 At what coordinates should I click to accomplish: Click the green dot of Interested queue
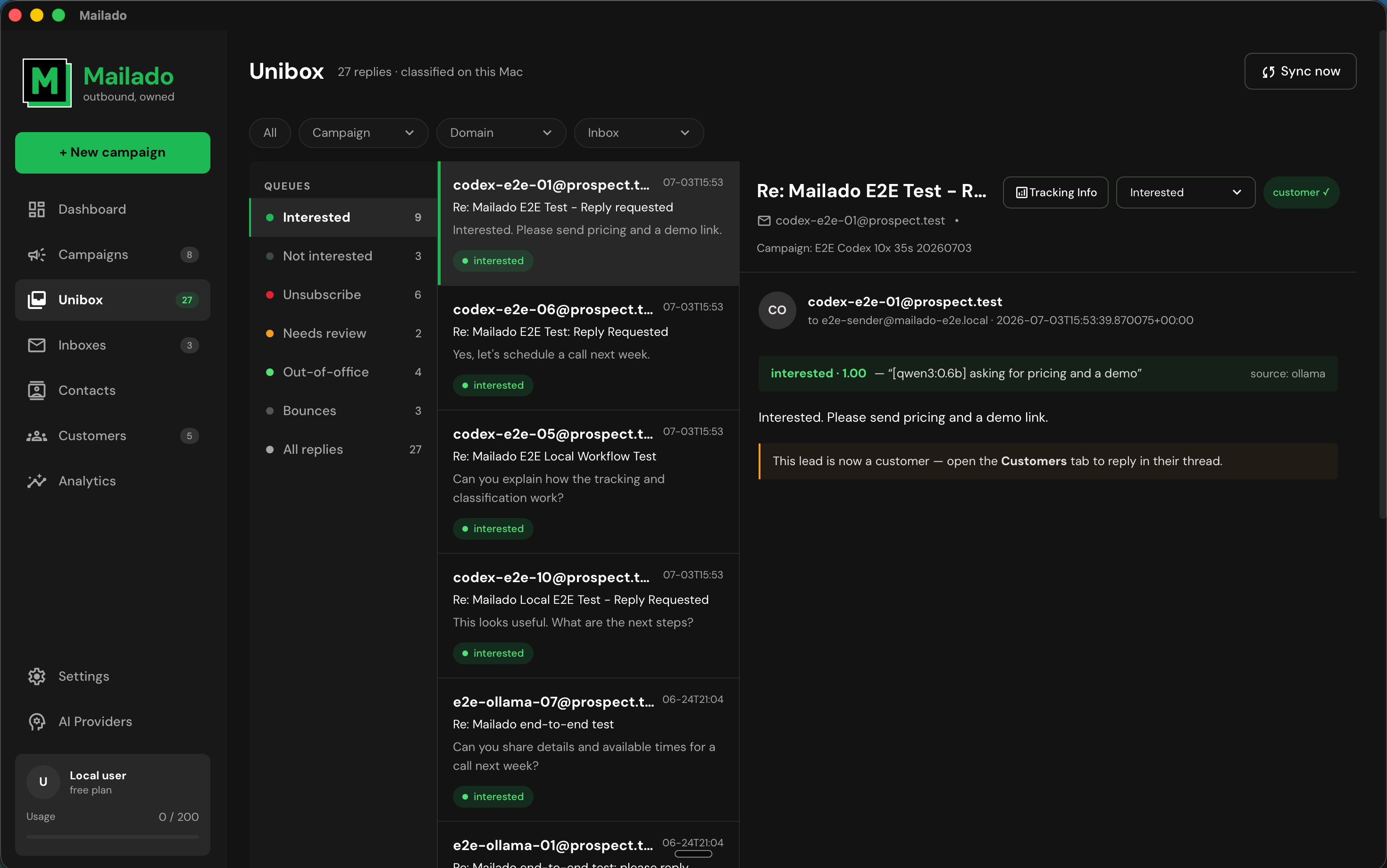pyautogui.click(x=269, y=217)
